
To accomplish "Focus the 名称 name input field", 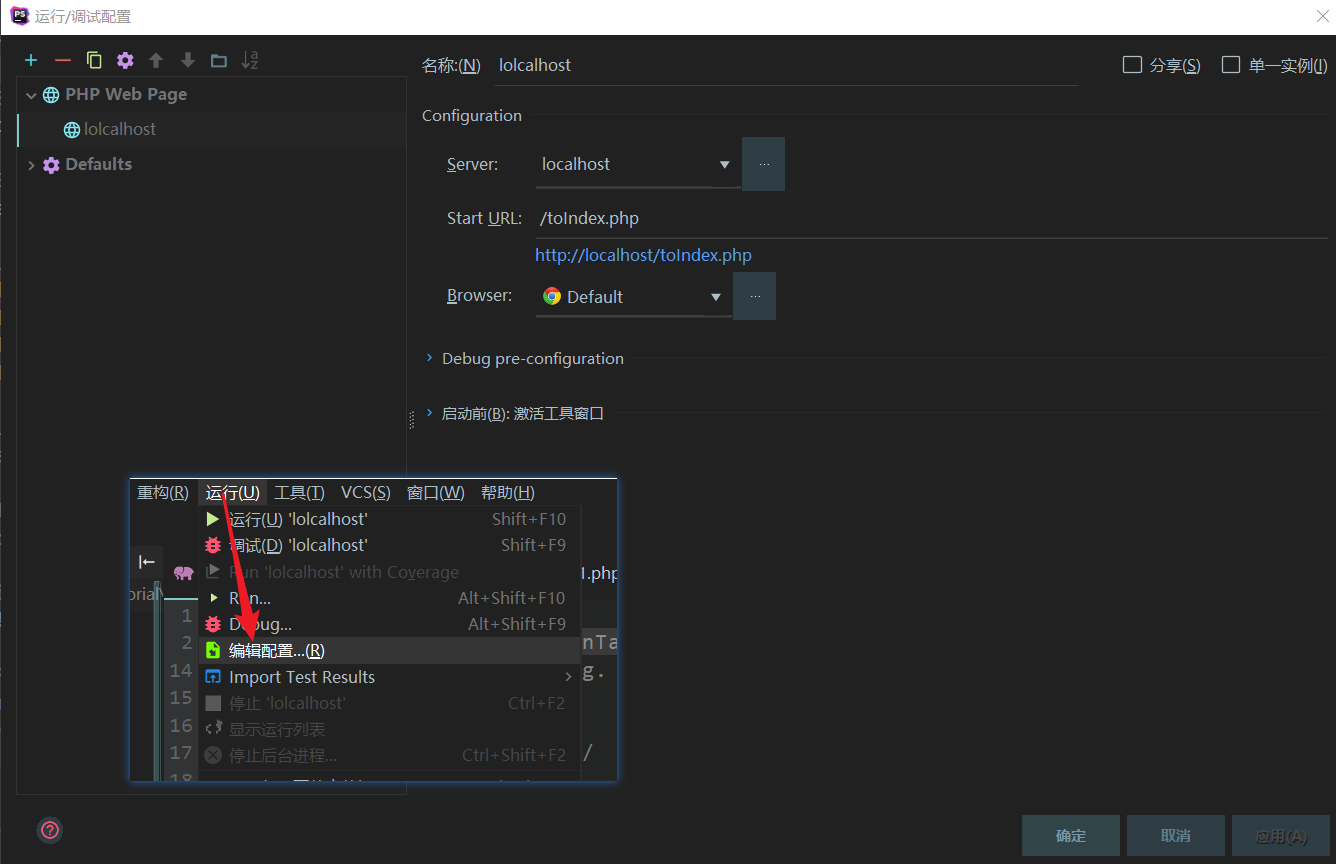I will 787,65.
